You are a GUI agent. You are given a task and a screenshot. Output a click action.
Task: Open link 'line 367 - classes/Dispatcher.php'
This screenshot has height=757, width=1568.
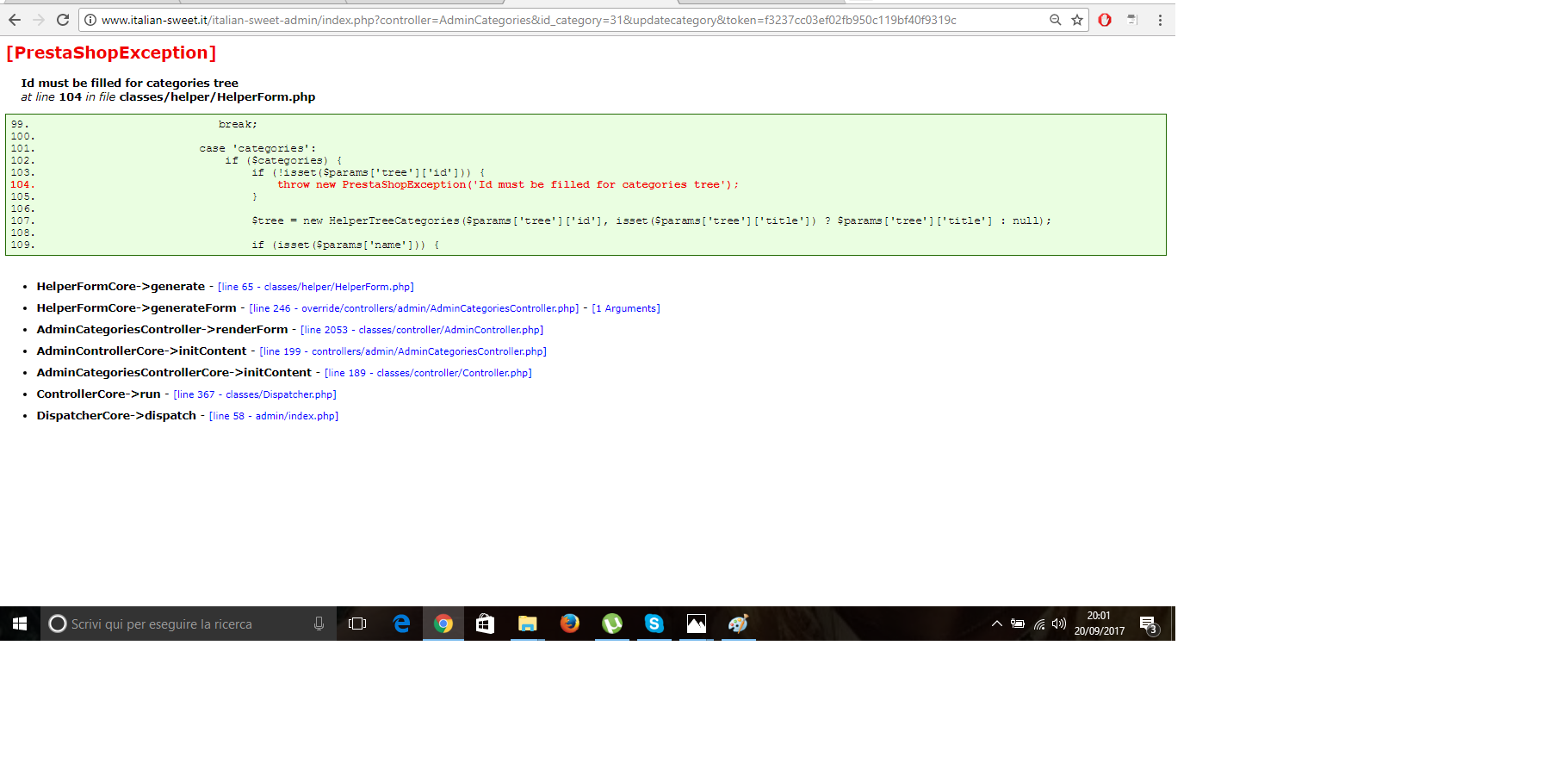pyautogui.click(x=255, y=394)
